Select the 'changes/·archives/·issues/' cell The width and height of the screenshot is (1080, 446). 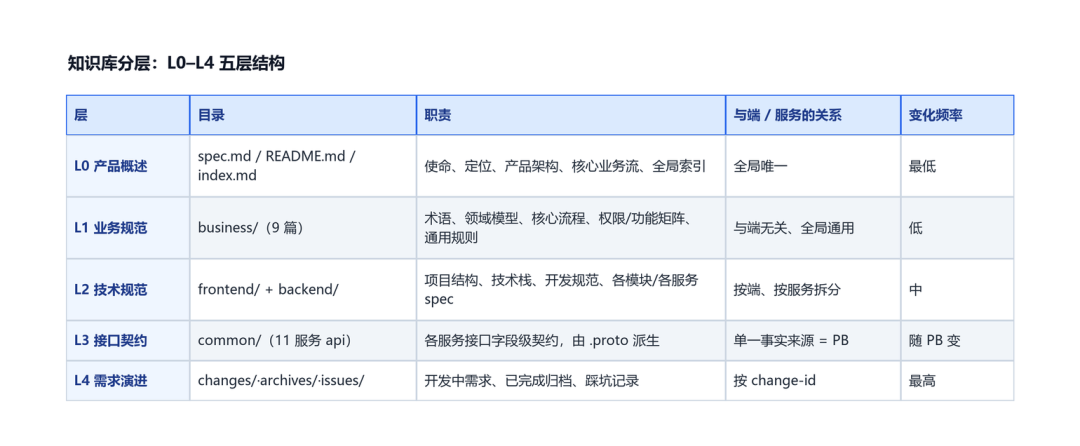[x=303, y=381]
